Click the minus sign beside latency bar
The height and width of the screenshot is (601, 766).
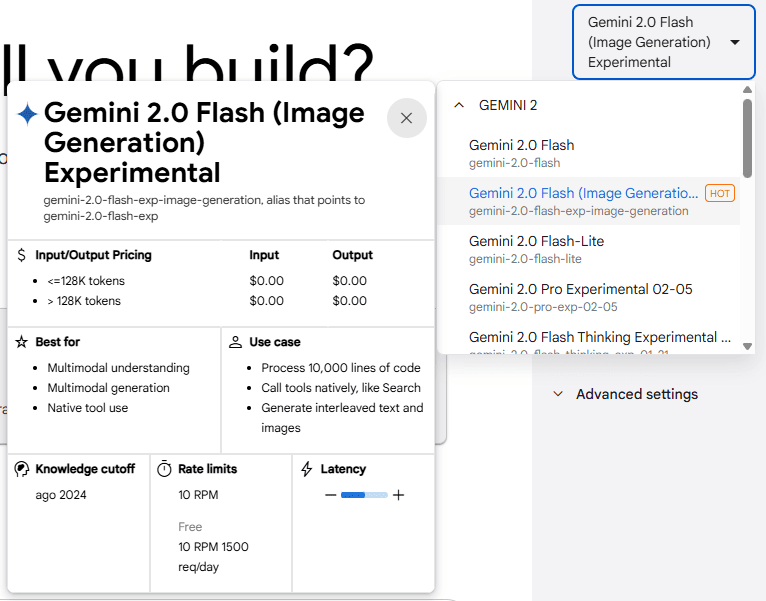pos(330,495)
